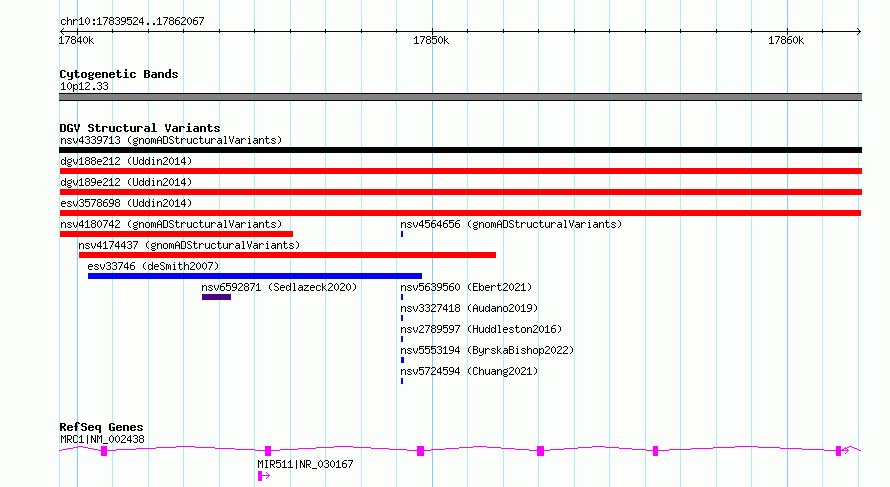Click the chr10:17839524..17862067 position text
890x487 pixels.
(132, 21)
